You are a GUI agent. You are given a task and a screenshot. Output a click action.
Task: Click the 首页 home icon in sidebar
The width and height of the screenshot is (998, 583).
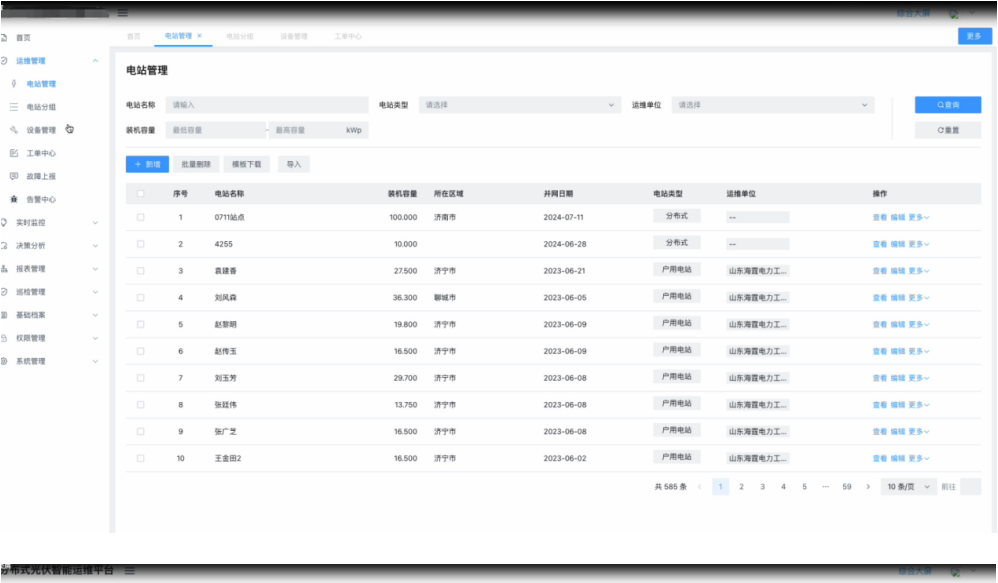(x=5, y=37)
